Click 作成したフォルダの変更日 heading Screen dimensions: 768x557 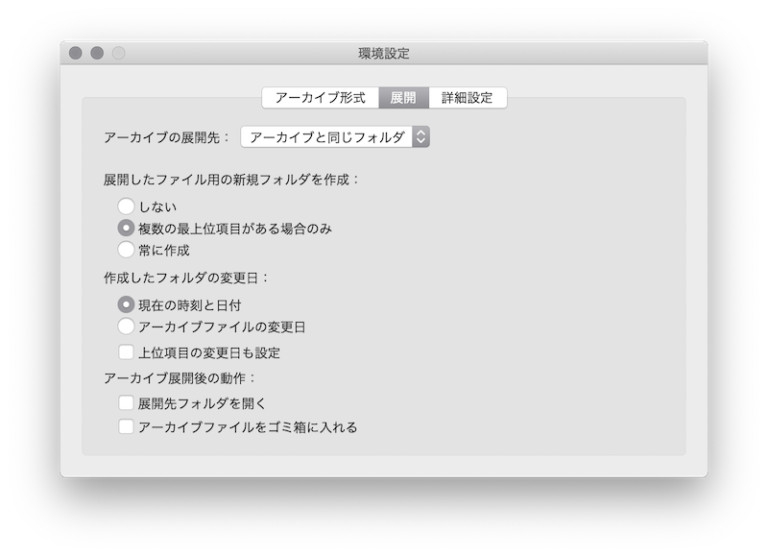(x=186, y=278)
